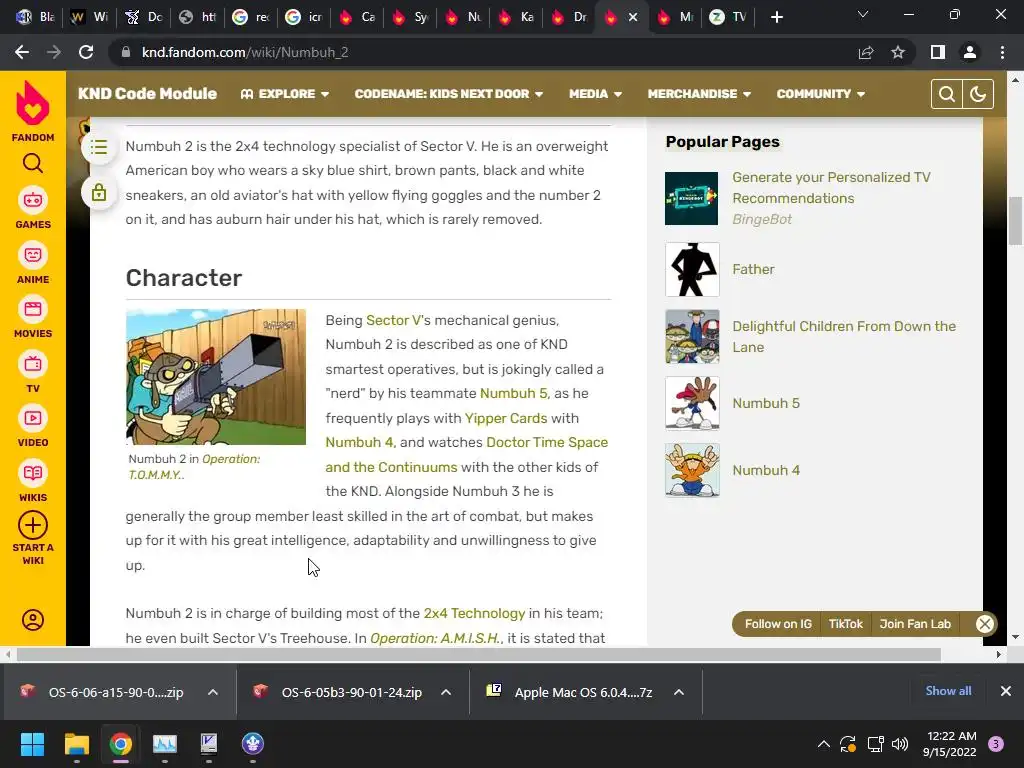The width and height of the screenshot is (1024, 768).
Task: Open the Operation: T.O.M.M.Y. caption link
Action: pos(194,467)
